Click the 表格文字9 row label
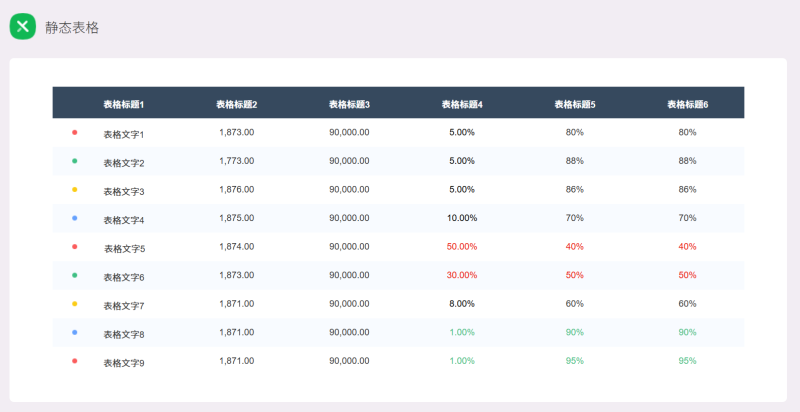Screen dimensions: 800x412 (124, 362)
